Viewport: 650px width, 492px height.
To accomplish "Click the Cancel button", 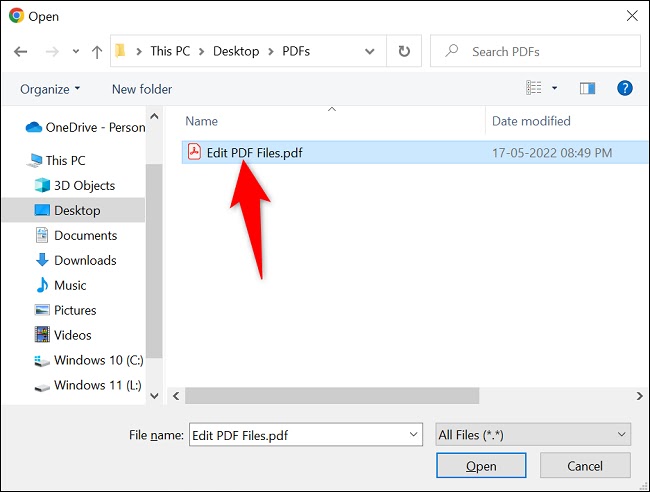I will point(585,465).
